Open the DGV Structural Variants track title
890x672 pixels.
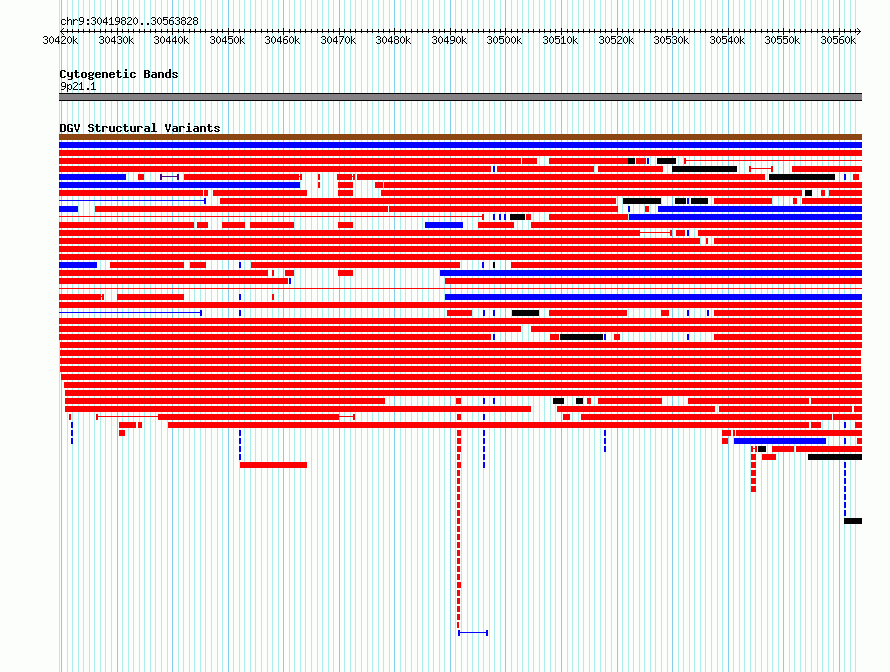coord(140,128)
